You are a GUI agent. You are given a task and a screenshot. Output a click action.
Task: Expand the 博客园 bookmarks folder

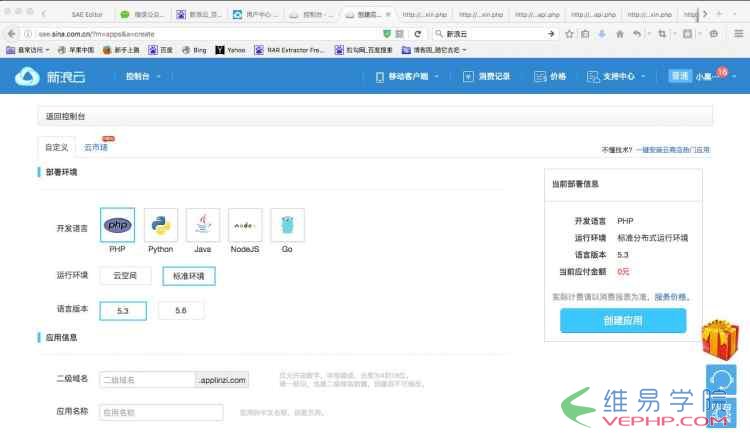point(434,50)
